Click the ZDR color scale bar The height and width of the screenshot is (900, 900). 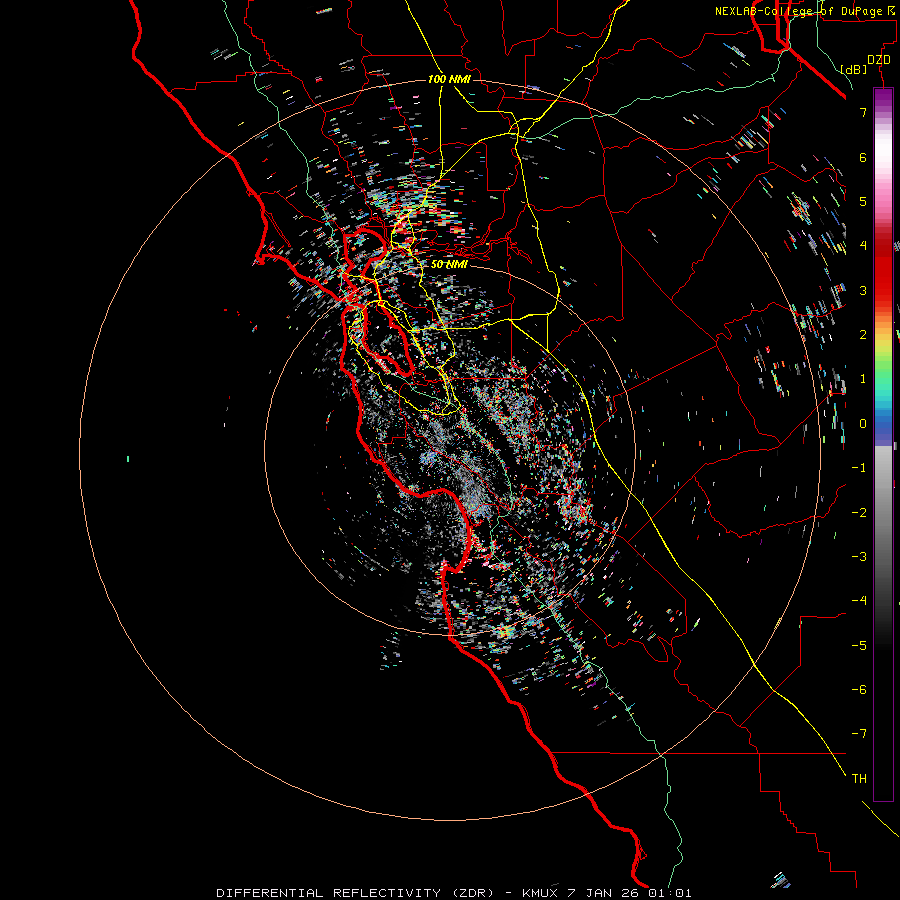883,444
